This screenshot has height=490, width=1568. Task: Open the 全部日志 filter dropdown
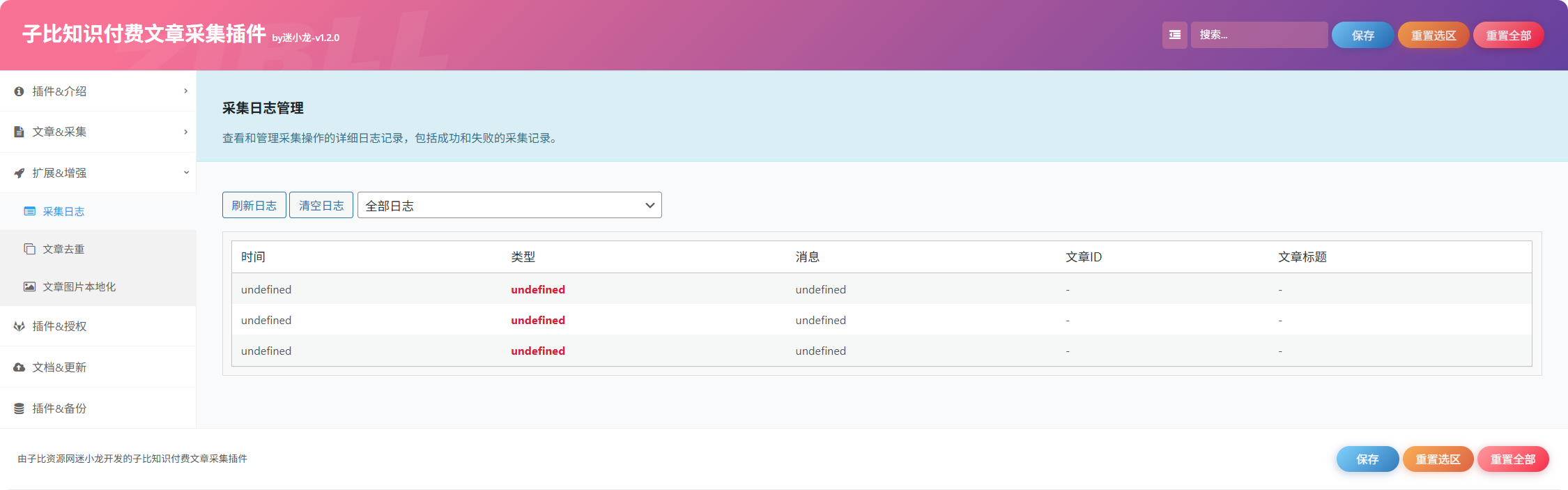pos(509,205)
